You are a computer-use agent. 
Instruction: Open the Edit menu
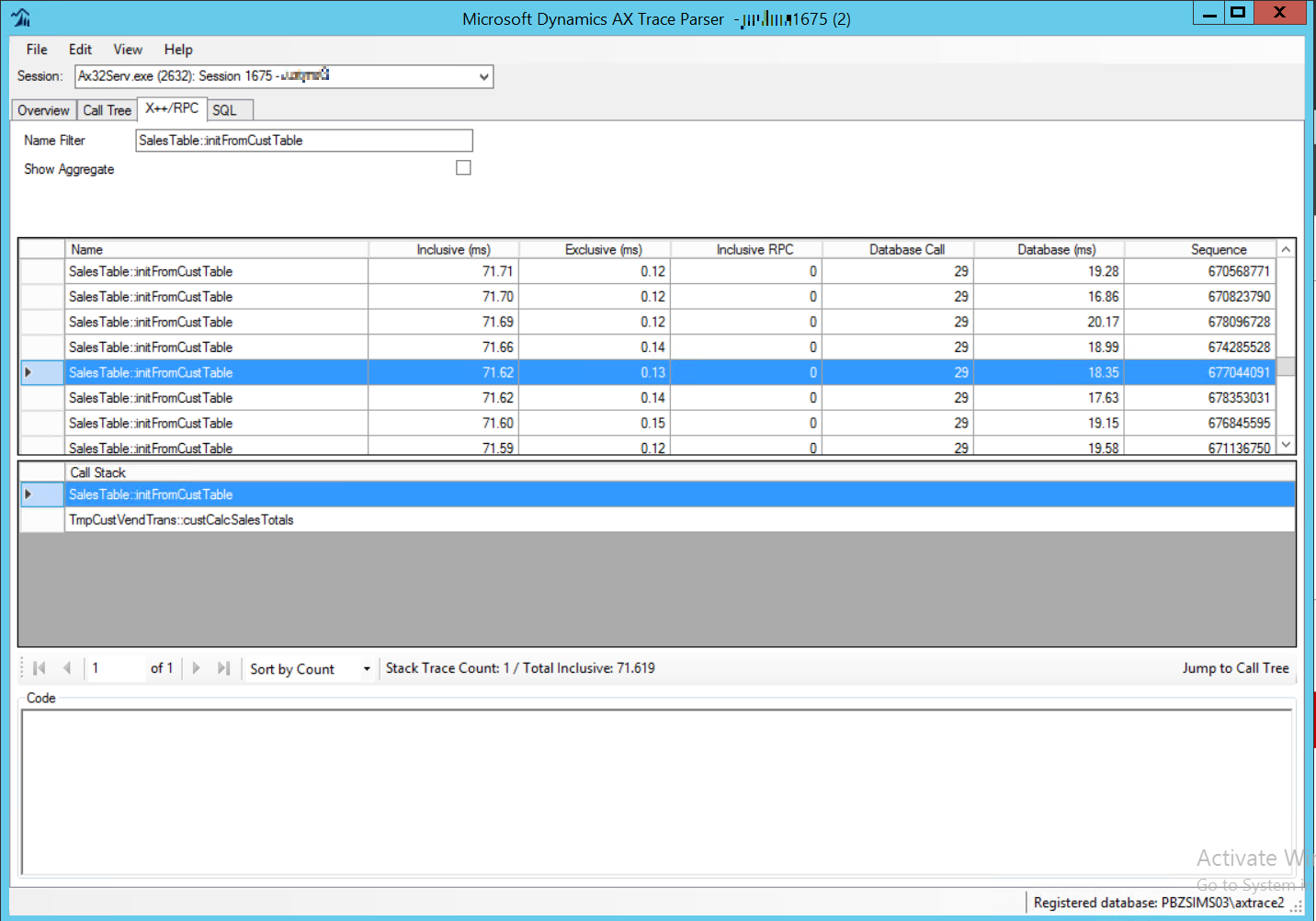[x=80, y=50]
